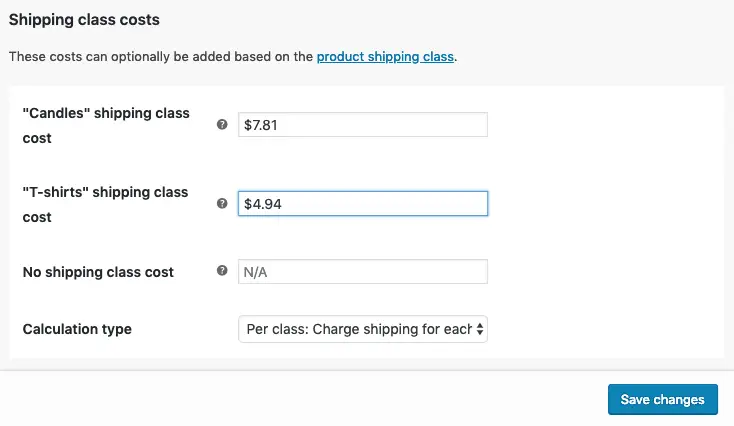Click help icon beside Candles shipping cost

222,125
